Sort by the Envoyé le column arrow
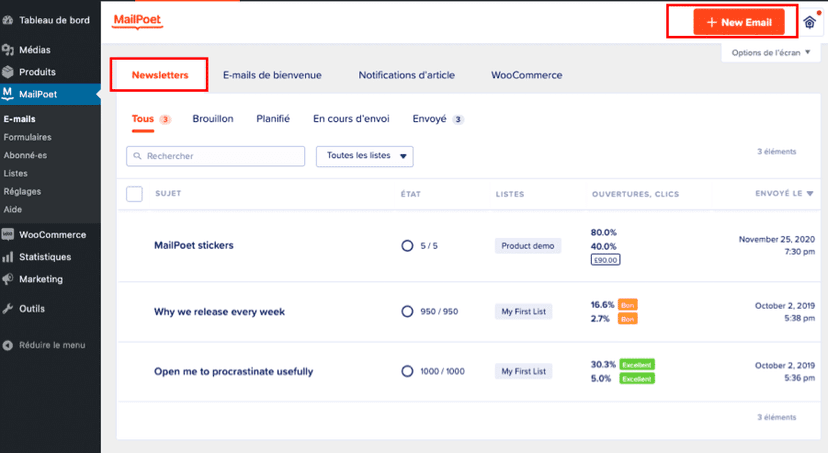The image size is (828, 453). [x=810, y=194]
